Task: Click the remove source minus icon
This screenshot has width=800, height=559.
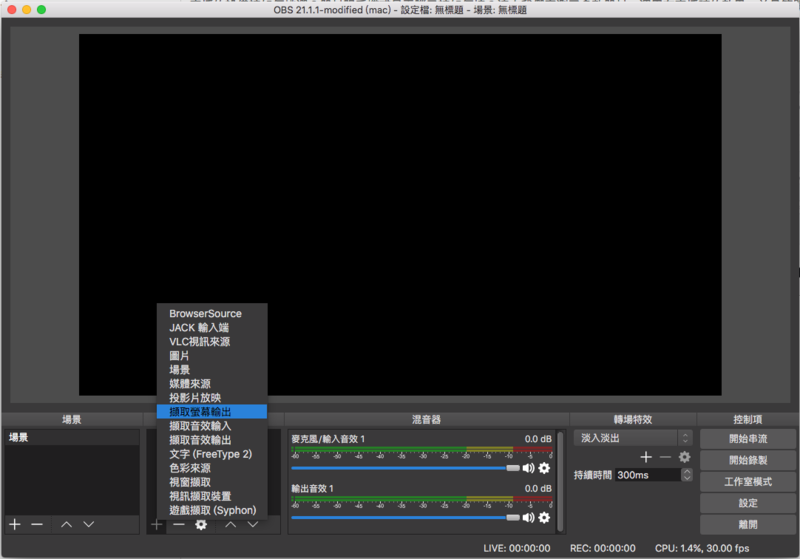Action: coord(178,524)
